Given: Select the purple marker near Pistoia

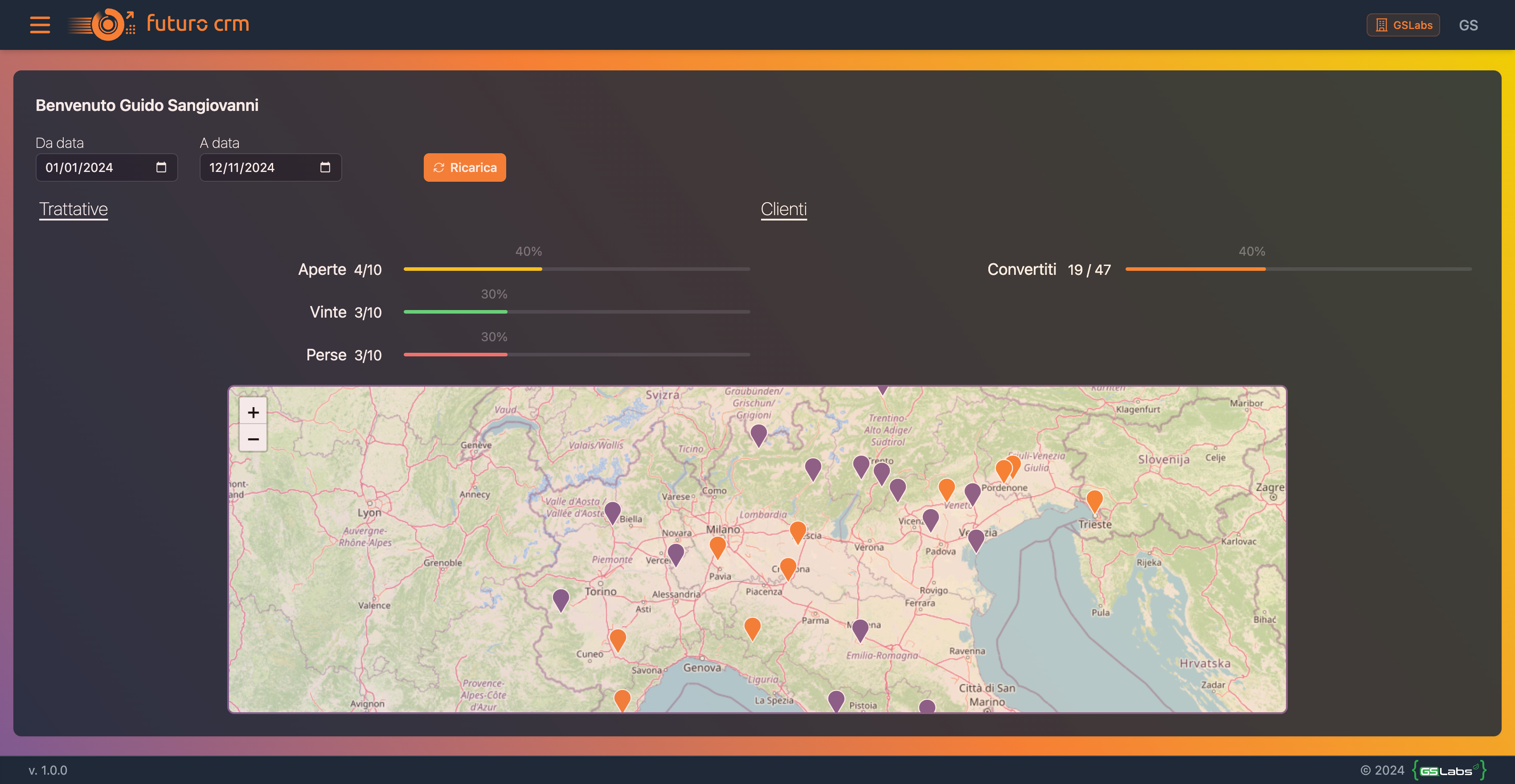Looking at the screenshot, I should tap(836, 701).
